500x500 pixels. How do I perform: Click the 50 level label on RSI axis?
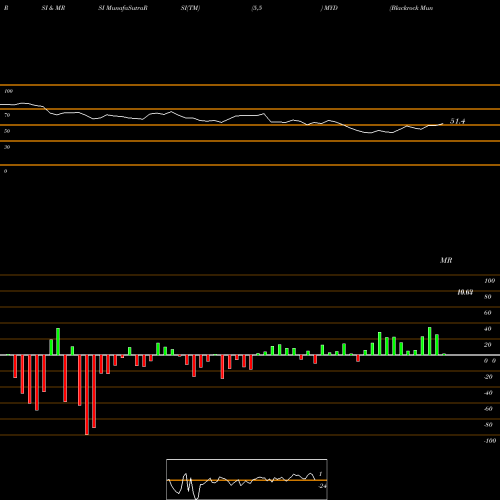[7, 131]
